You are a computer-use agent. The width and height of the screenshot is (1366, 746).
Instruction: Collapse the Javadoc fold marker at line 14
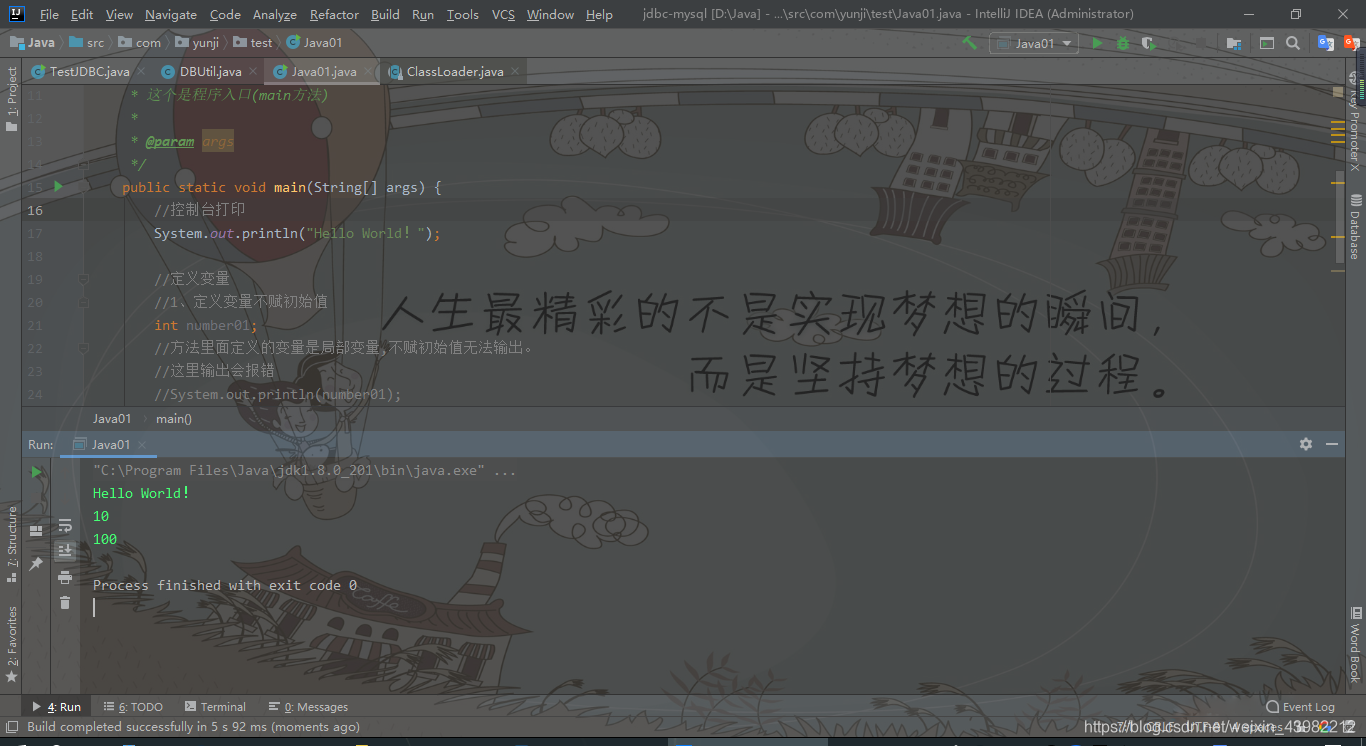[84, 164]
